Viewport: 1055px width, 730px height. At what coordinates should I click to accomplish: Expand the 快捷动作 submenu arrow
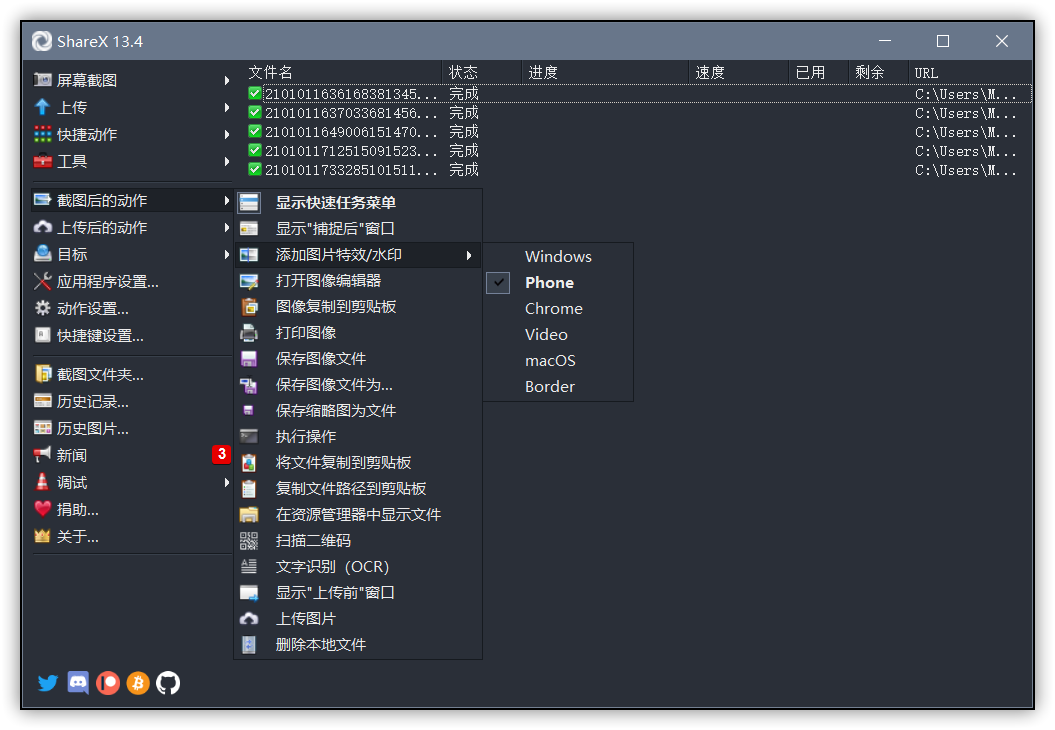[227, 134]
